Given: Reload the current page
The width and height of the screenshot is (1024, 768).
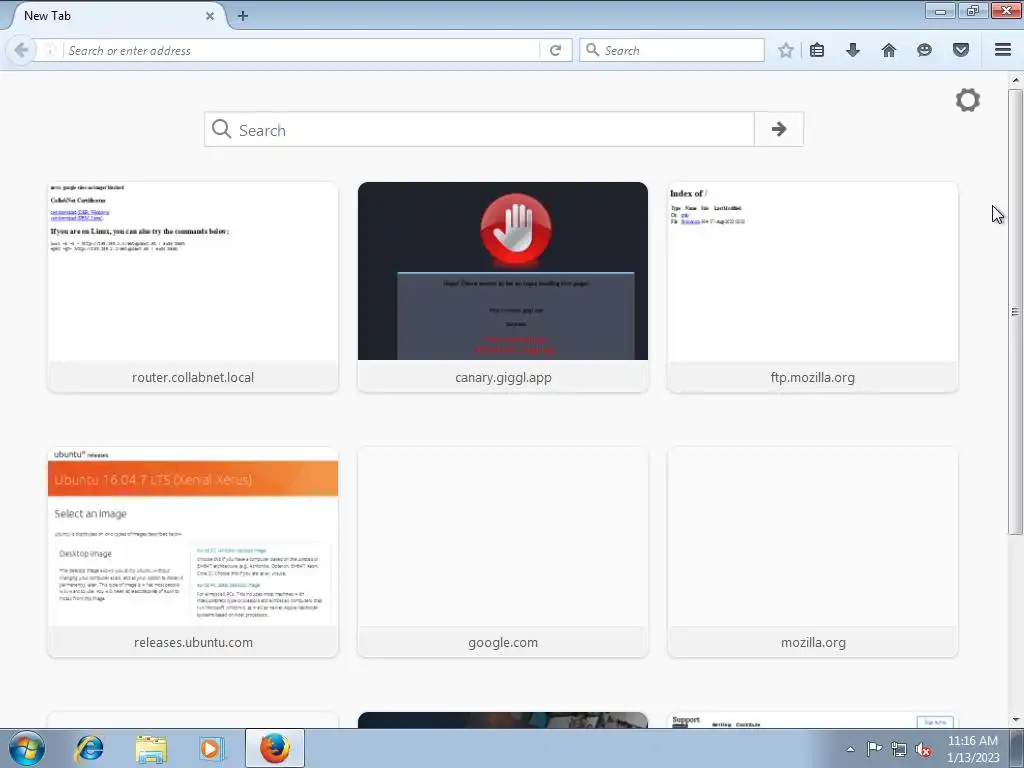Looking at the screenshot, I should (x=555, y=50).
